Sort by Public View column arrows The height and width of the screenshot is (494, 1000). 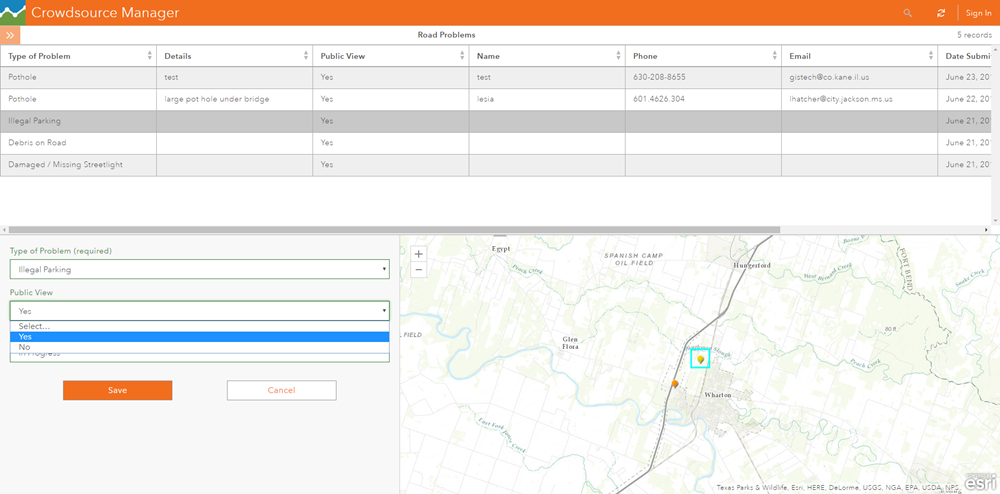462,55
